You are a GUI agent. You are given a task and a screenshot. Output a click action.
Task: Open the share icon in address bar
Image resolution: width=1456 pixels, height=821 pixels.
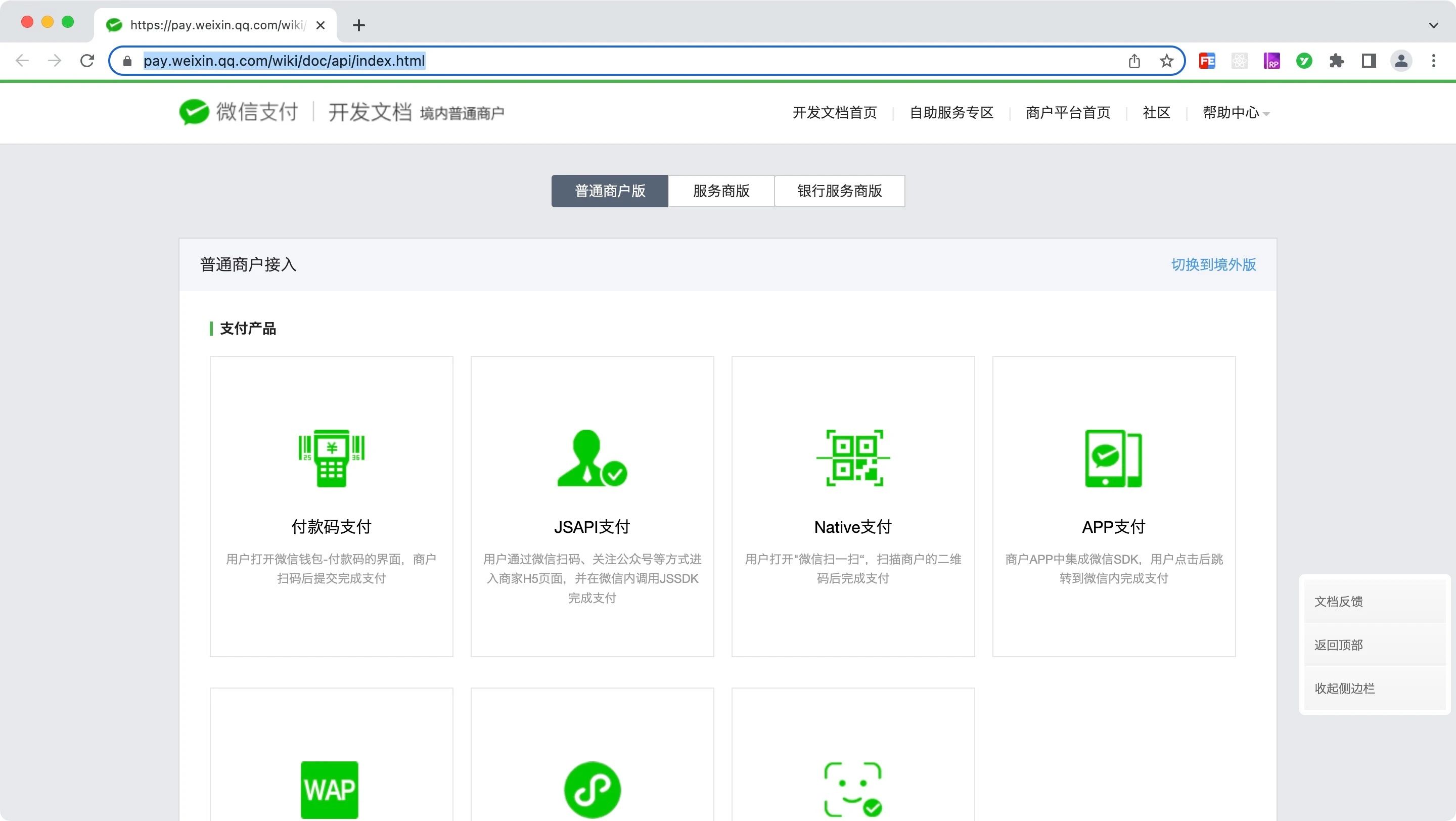1134,61
